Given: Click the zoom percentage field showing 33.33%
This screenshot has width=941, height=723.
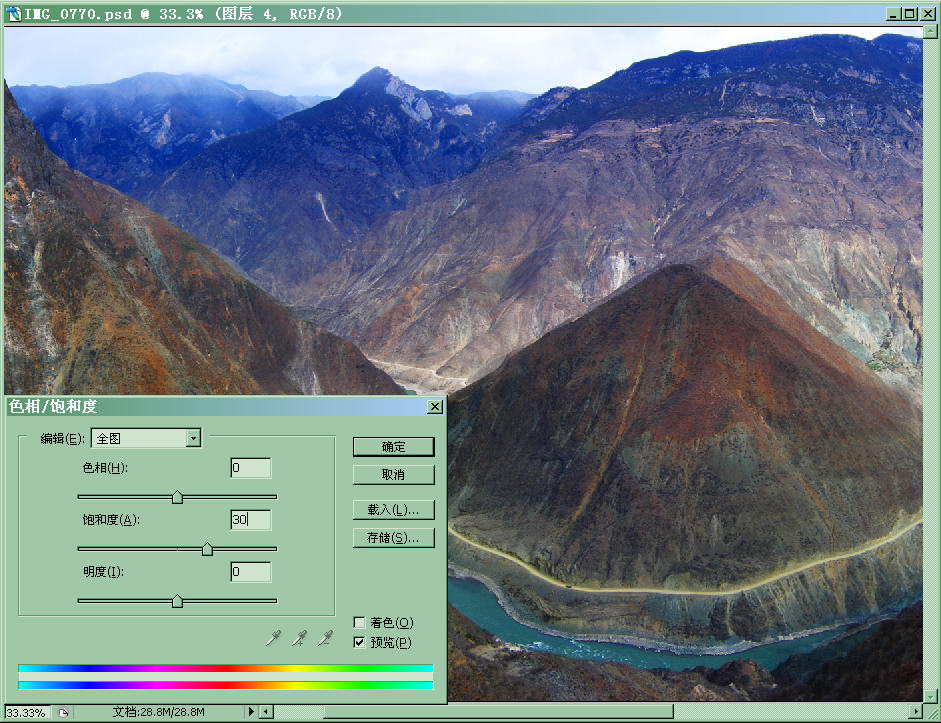Looking at the screenshot, I should click(25, 712).
